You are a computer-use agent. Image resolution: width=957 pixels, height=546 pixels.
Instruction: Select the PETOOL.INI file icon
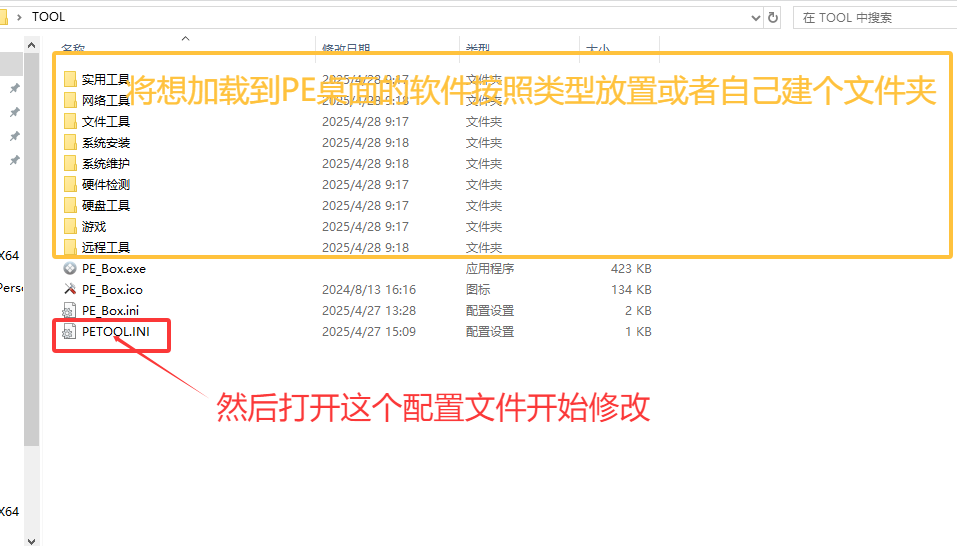pyautogui.click(x=69, y=331)
